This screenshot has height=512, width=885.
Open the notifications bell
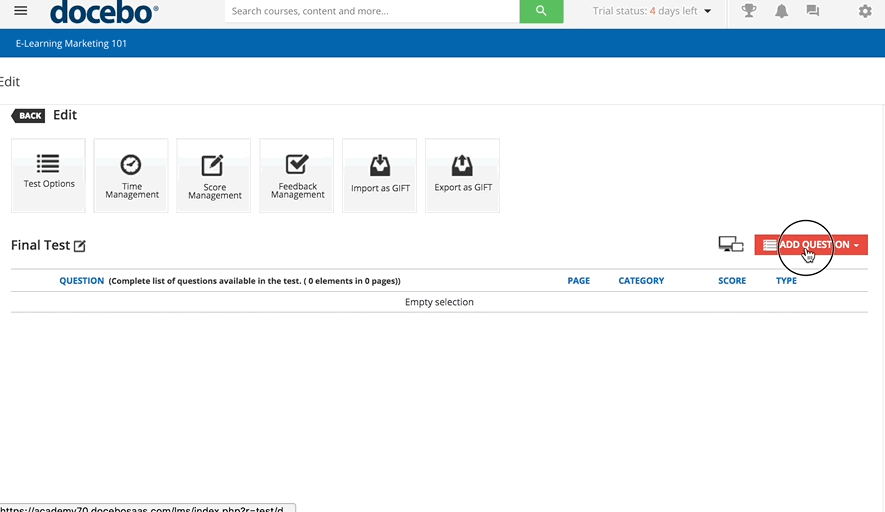(781, 11)
